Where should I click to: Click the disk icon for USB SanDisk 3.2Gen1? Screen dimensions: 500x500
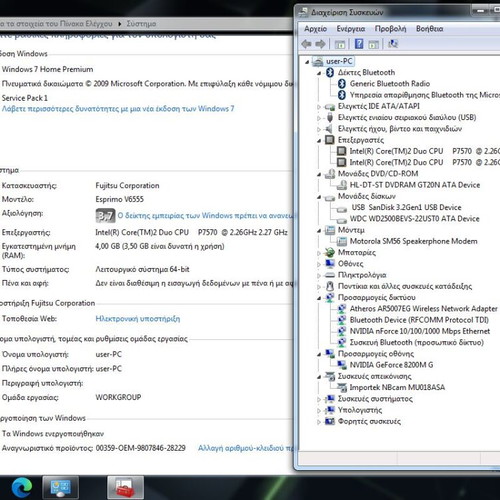(x=341, y=209)
